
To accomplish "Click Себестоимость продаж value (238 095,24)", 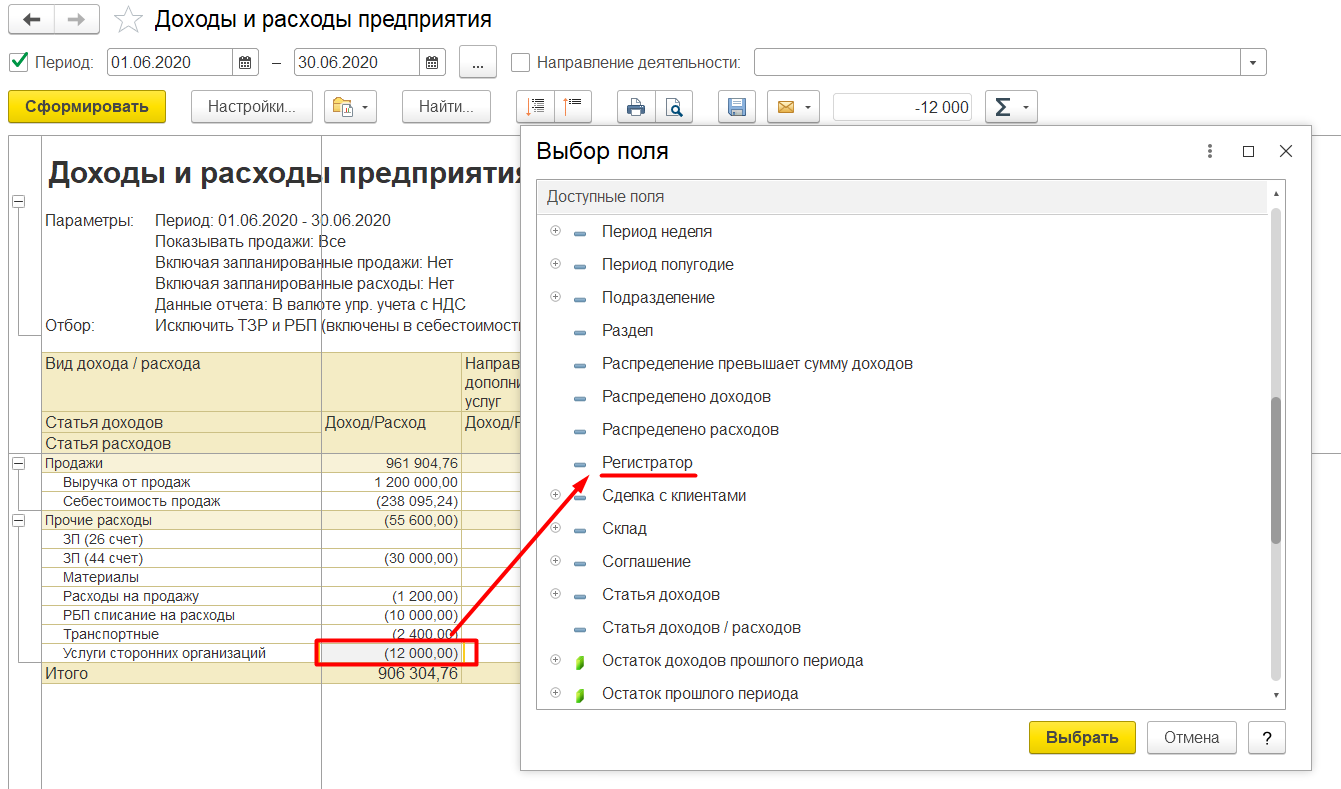I will [390, 501].
